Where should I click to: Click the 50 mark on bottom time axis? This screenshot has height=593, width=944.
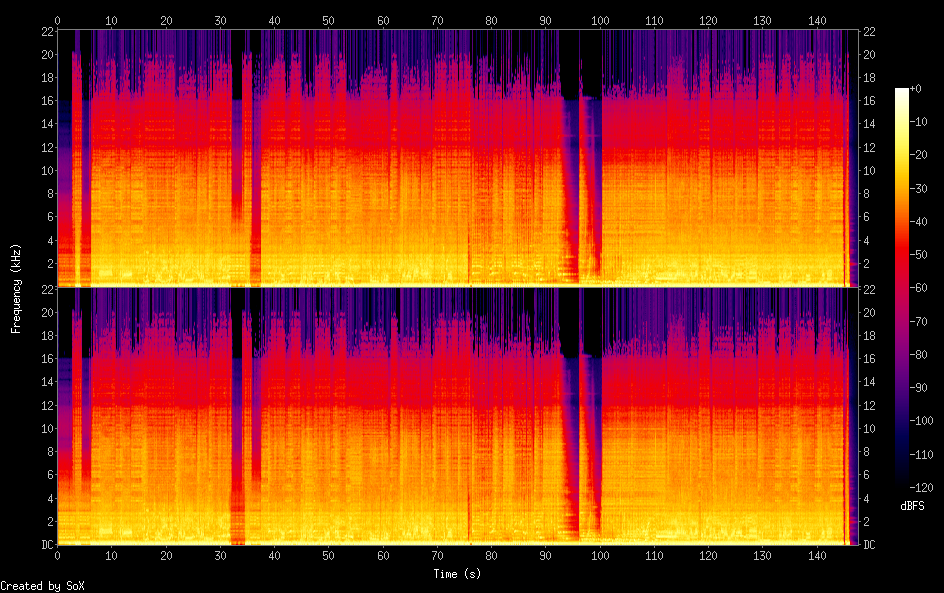[x=328, y=556]
